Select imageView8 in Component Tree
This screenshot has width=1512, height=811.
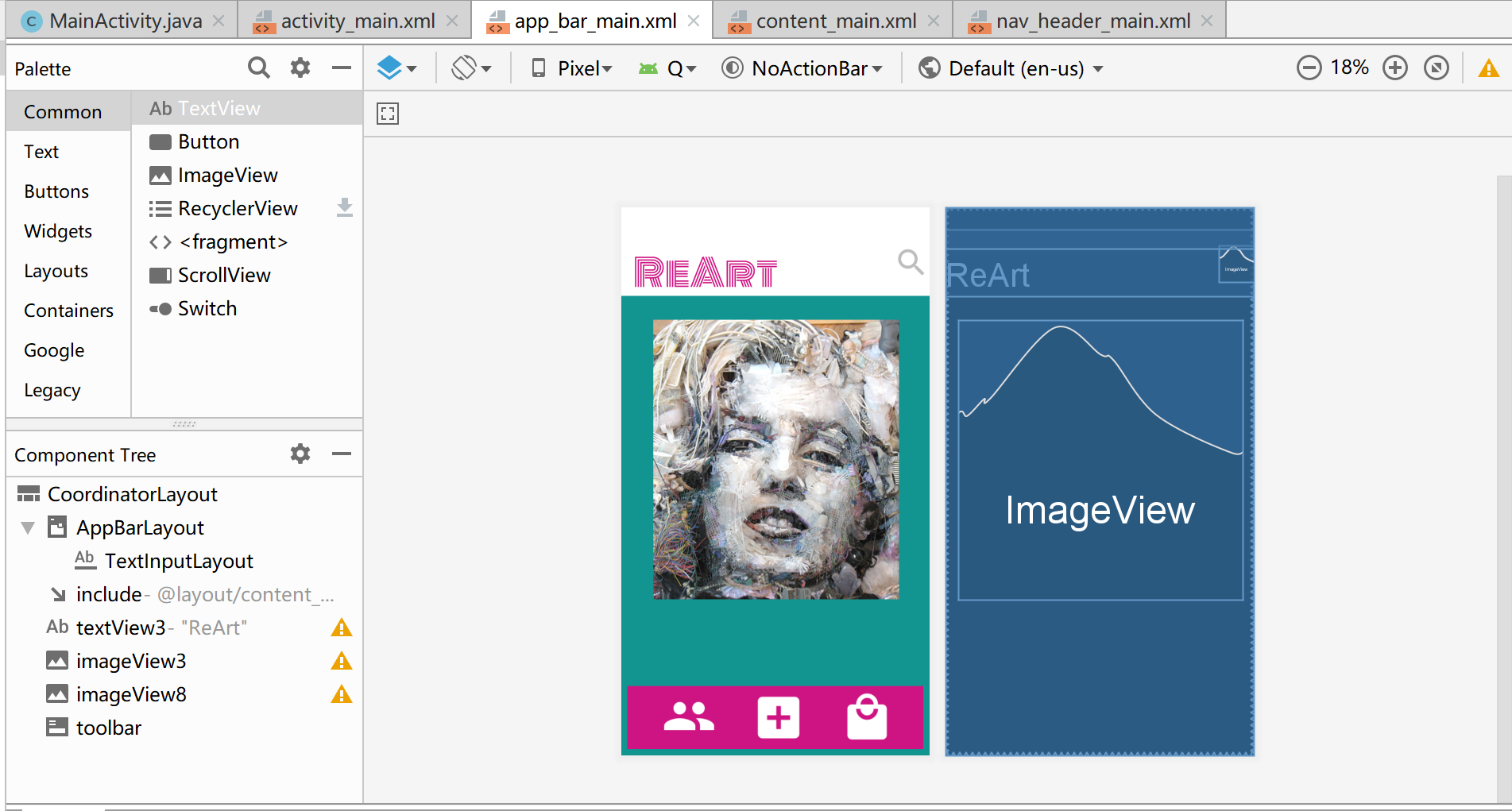pyautogui.click(x=184, y=694)
